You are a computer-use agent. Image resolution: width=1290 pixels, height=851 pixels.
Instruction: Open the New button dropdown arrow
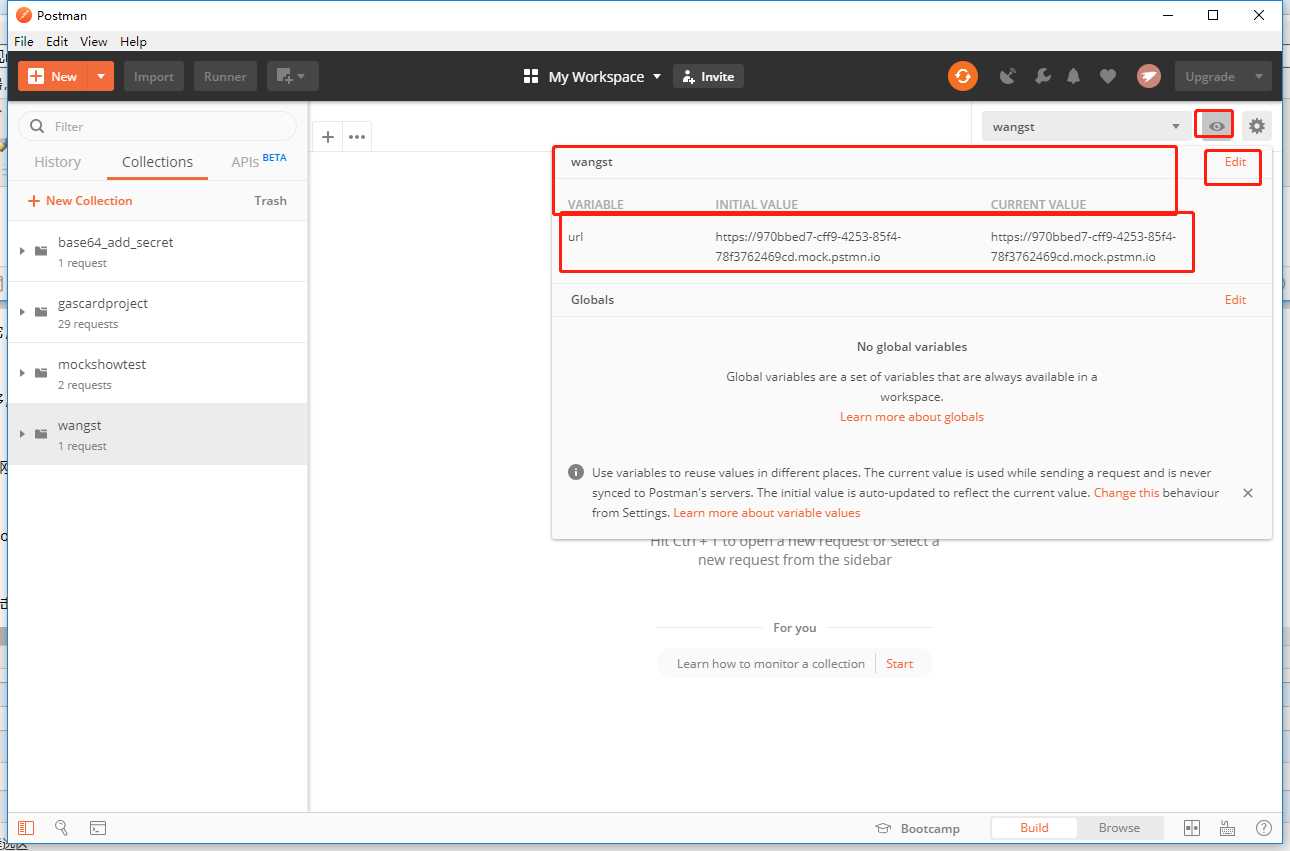click(101, 76)
